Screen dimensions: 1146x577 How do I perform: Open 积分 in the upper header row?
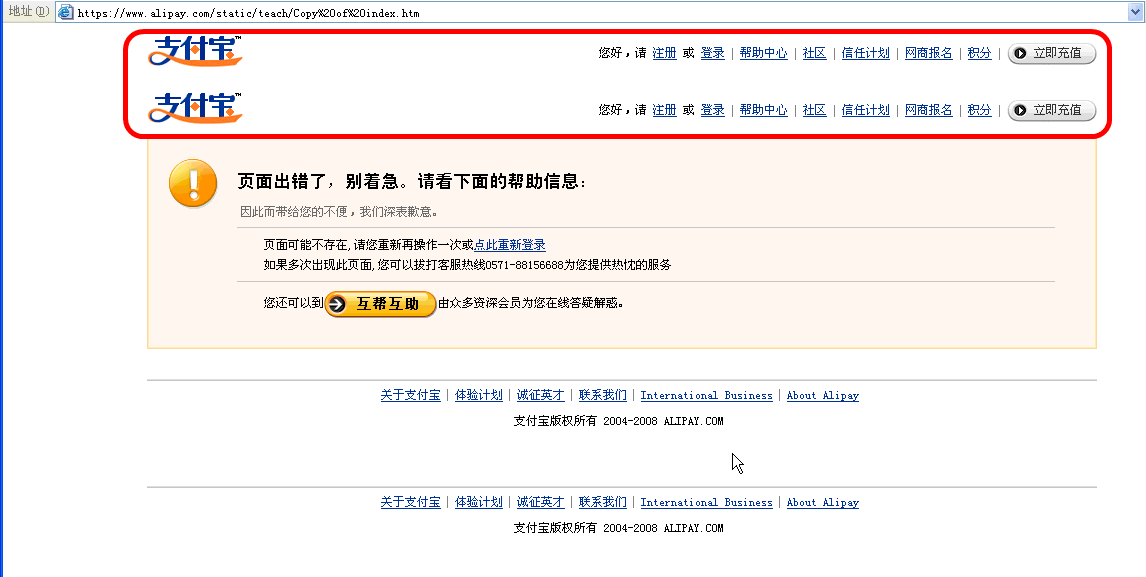click(979, 53)
